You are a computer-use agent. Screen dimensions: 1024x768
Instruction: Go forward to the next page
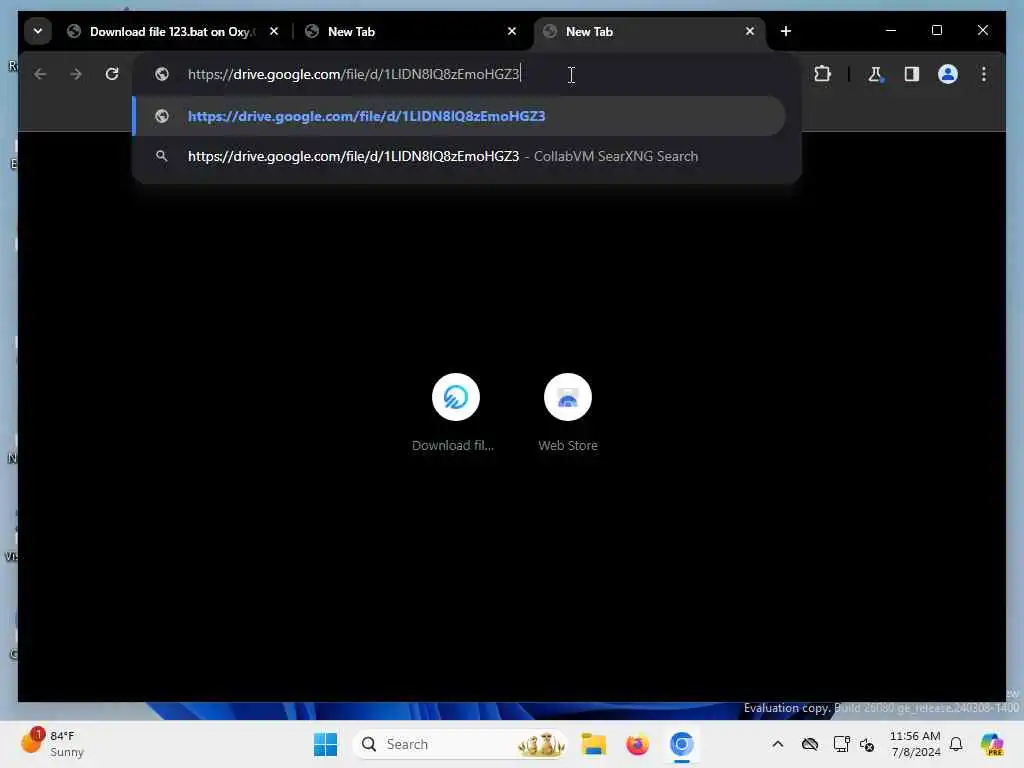tap(76, 74)
